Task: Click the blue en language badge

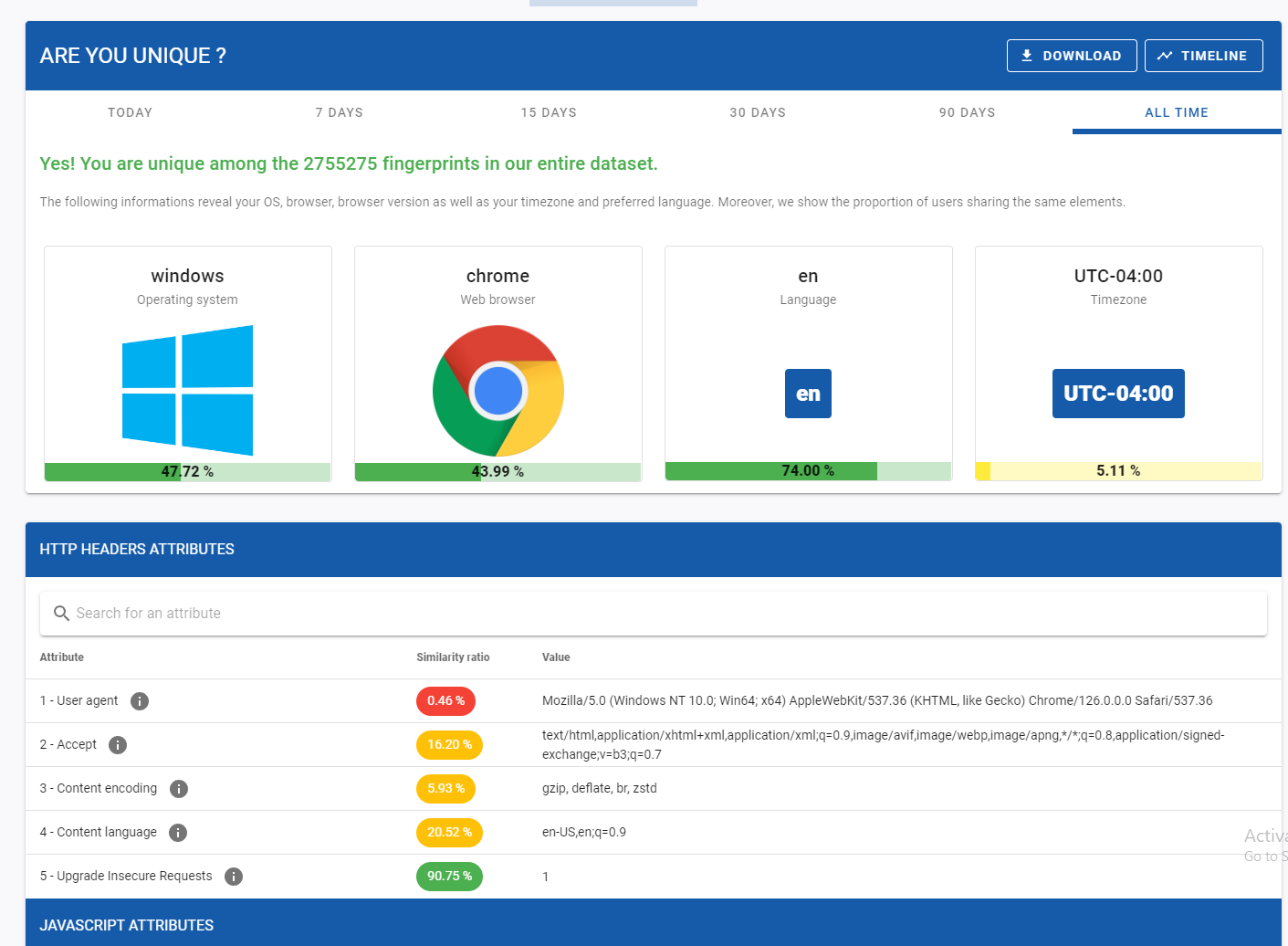Action: [808, 394]
